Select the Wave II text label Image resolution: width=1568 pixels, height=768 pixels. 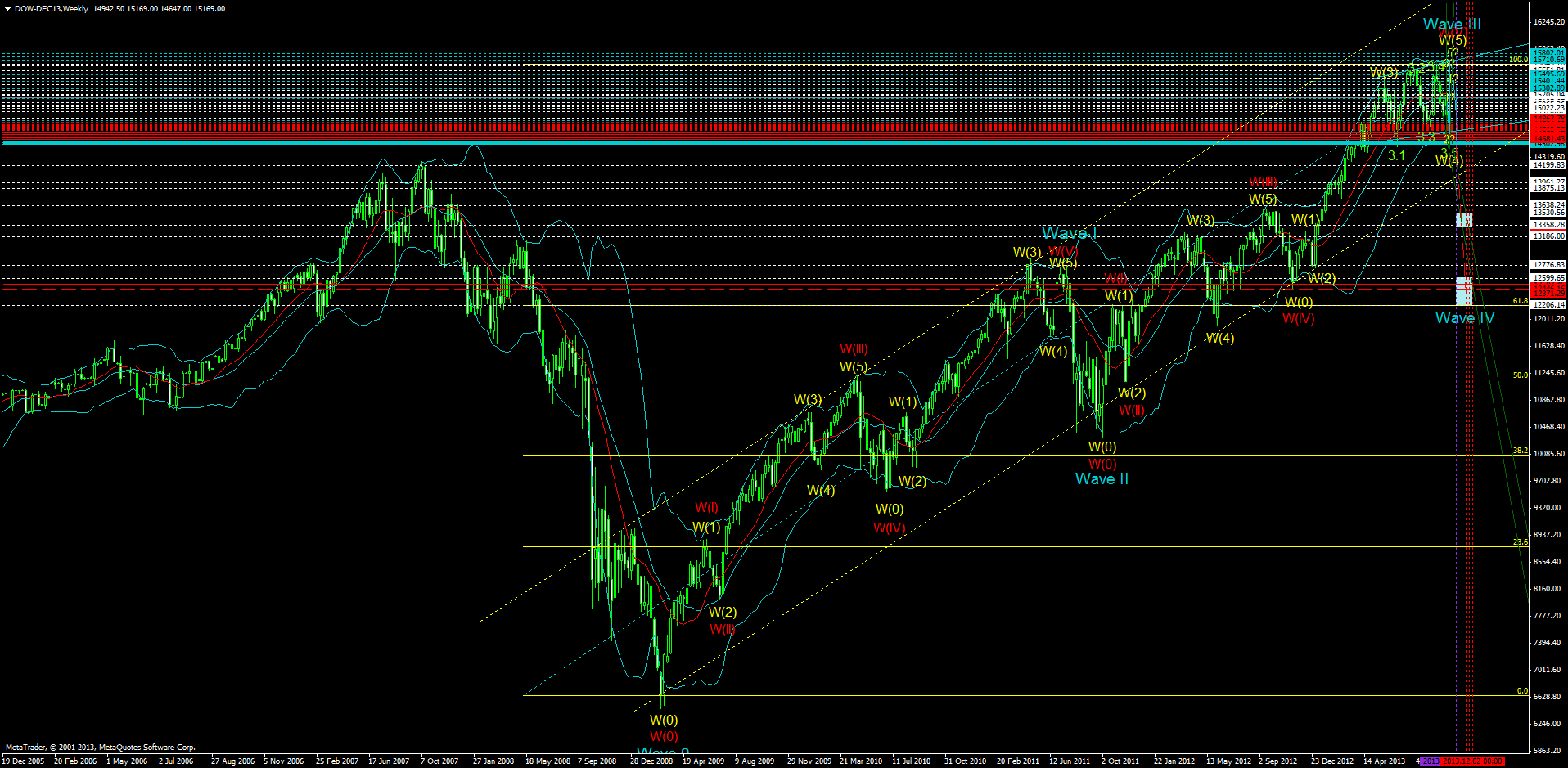tap(1102, 478)
